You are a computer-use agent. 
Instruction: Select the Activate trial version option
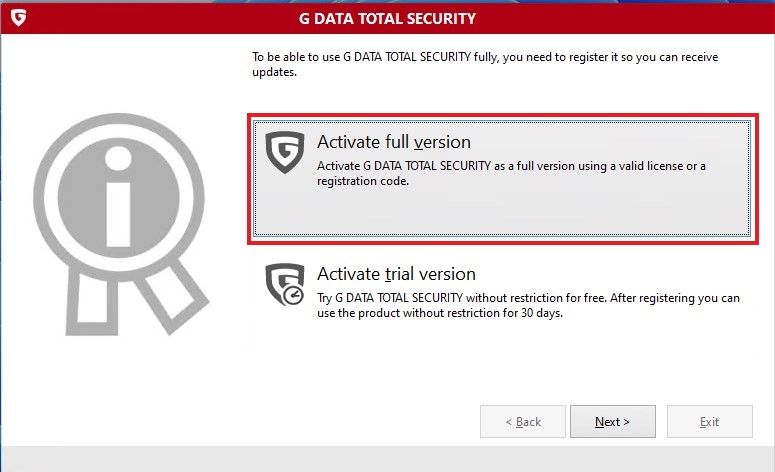pos(396,274)
